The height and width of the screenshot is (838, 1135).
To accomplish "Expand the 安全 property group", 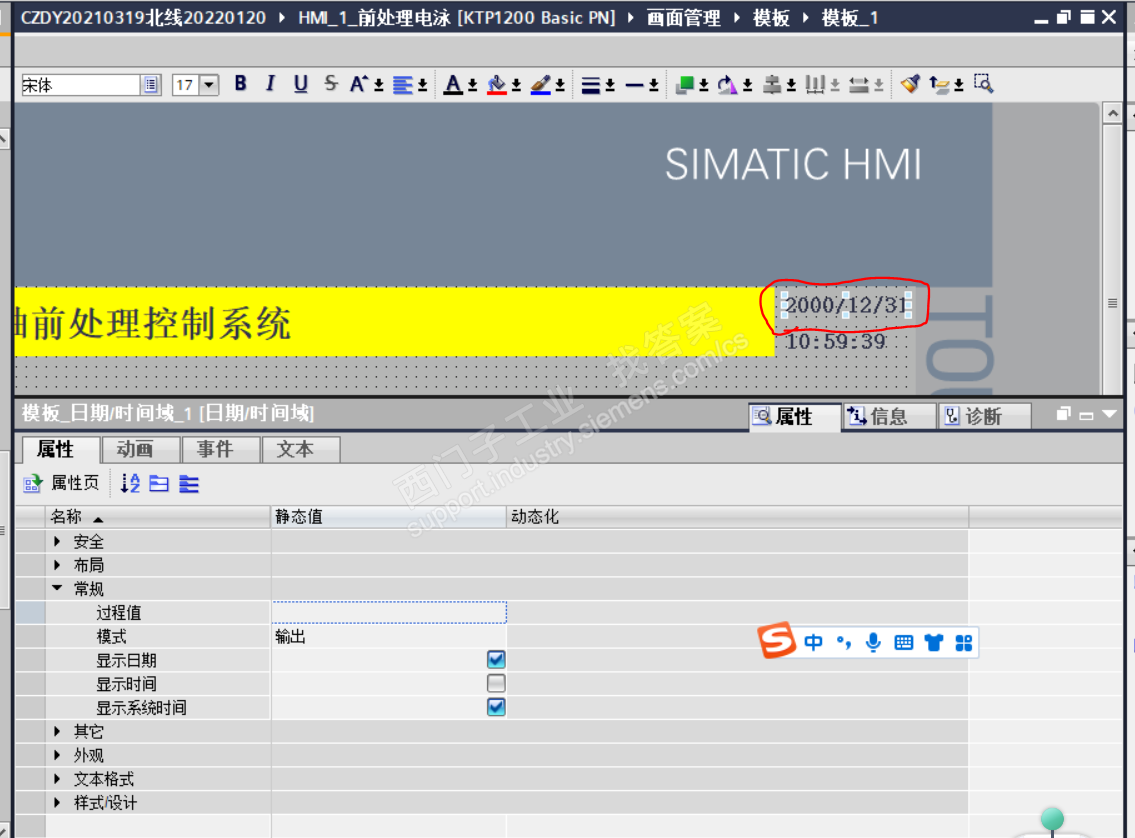I will [57, 541].
